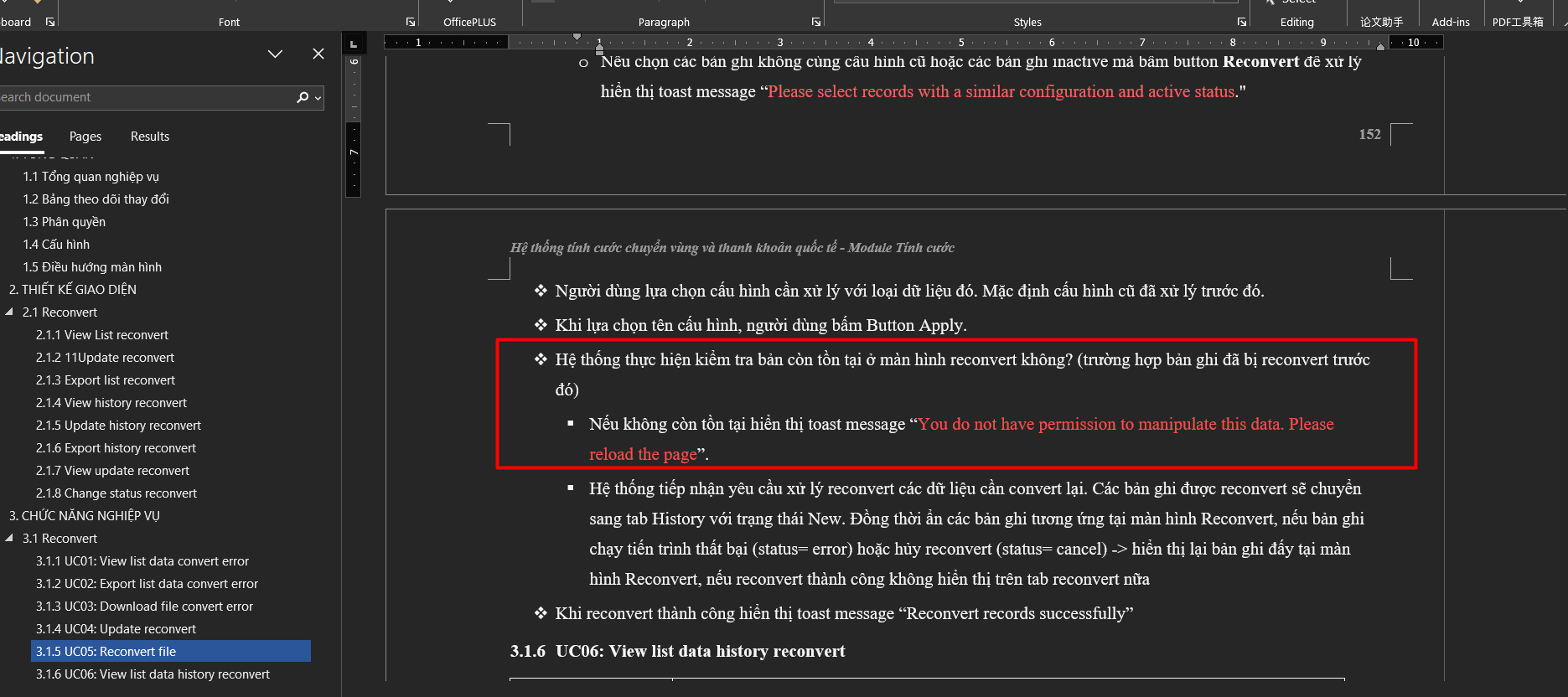Go to heading 2.1.4 View history reconvert
1568x697 pixels.
pyautogui.click(x=111, y=403)
